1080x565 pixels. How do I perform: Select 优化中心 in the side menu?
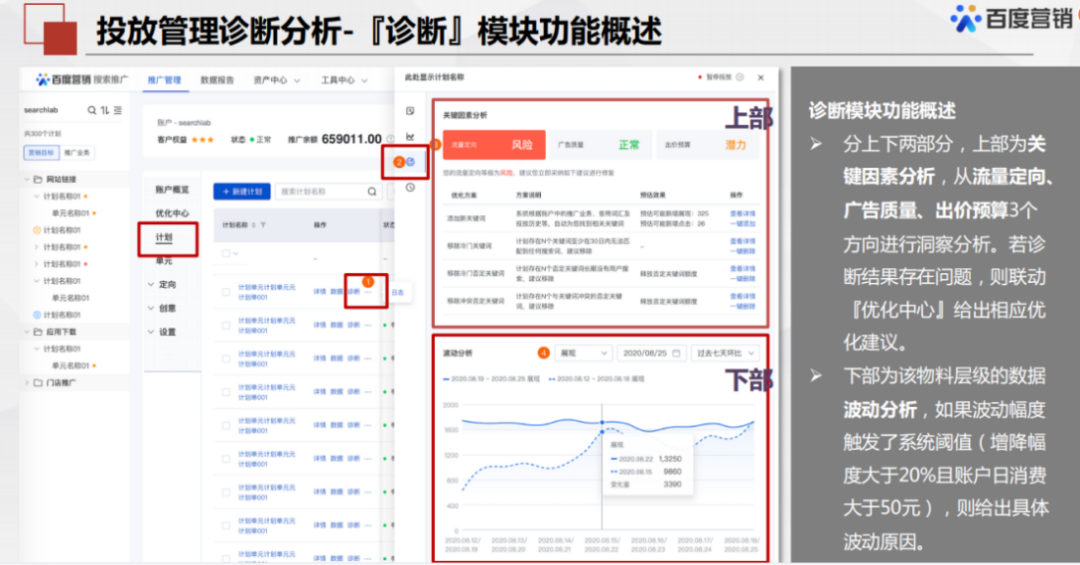[171, 214]
